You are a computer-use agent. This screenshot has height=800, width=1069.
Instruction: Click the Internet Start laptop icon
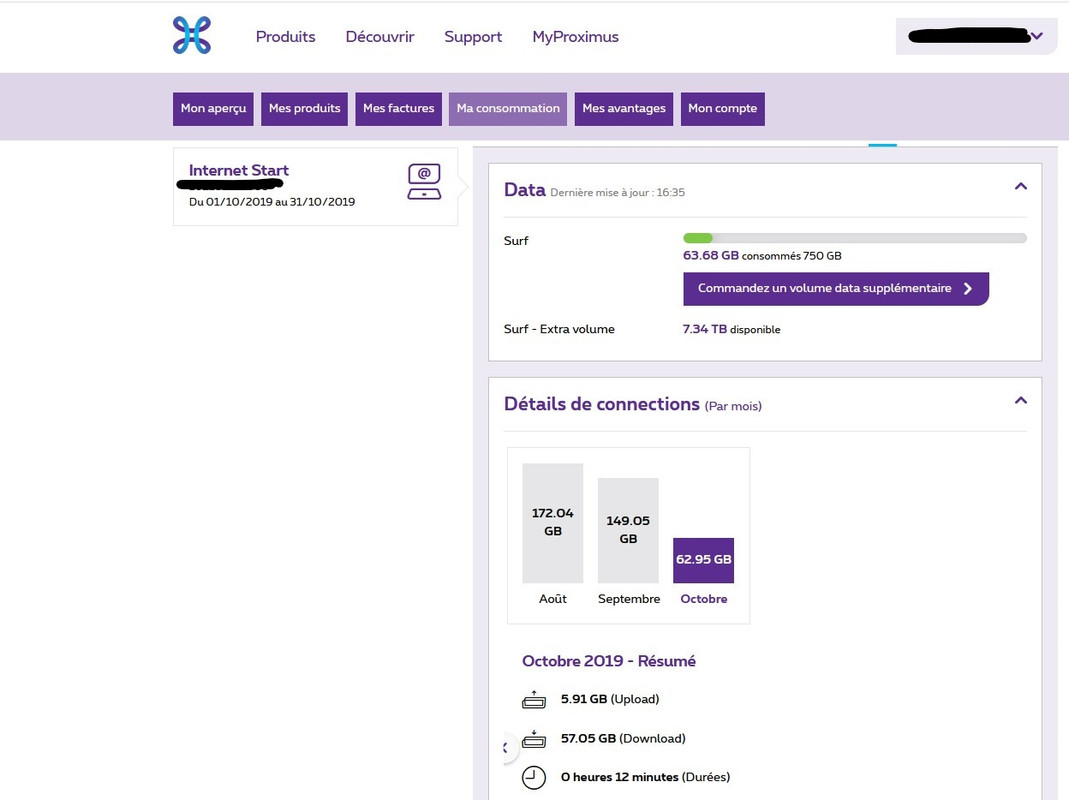pyautogui.click(x=424, y=181)
